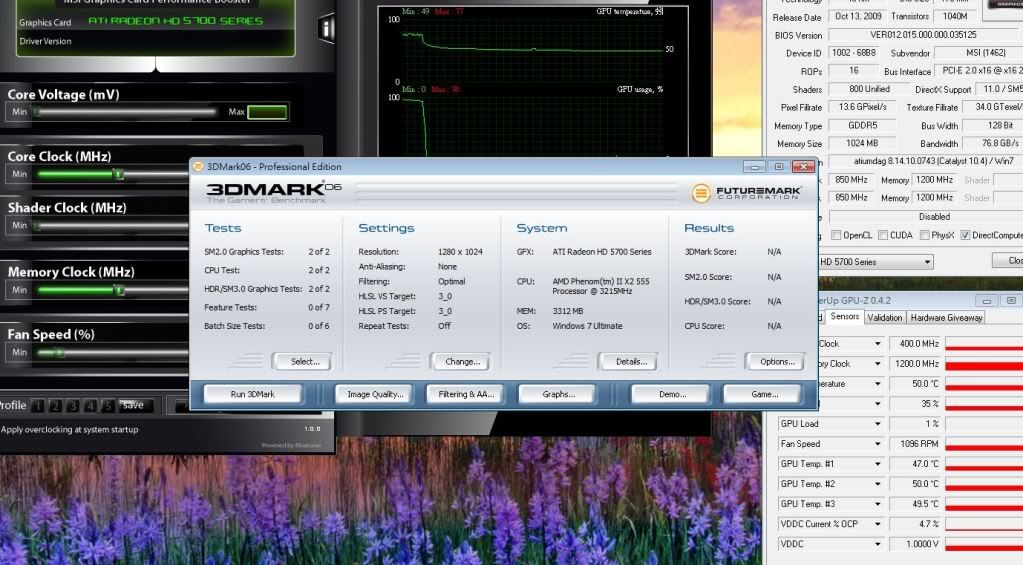Open the Hardware Giveaway tab
This screenshot has width=1023, height=565.
click(946, 318)
